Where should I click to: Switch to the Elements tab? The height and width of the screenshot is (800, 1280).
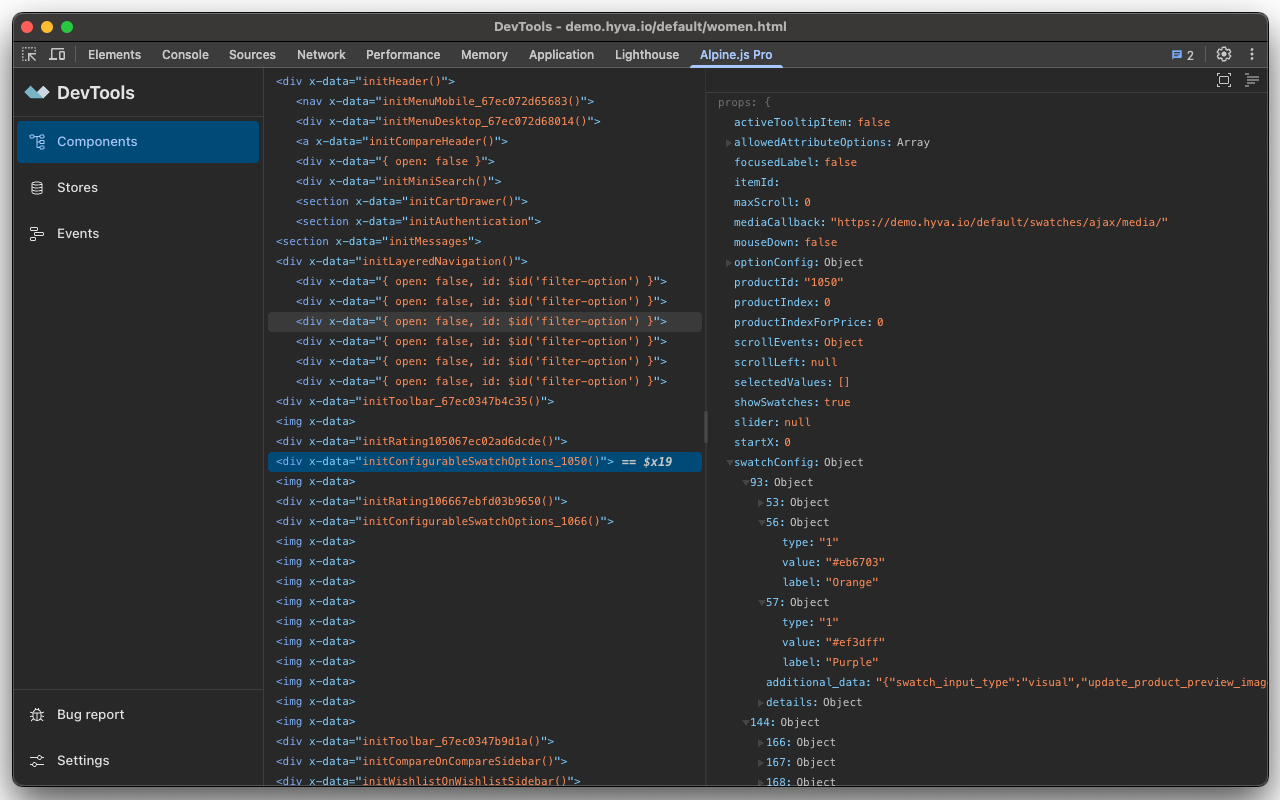click(x=114, y=55)
